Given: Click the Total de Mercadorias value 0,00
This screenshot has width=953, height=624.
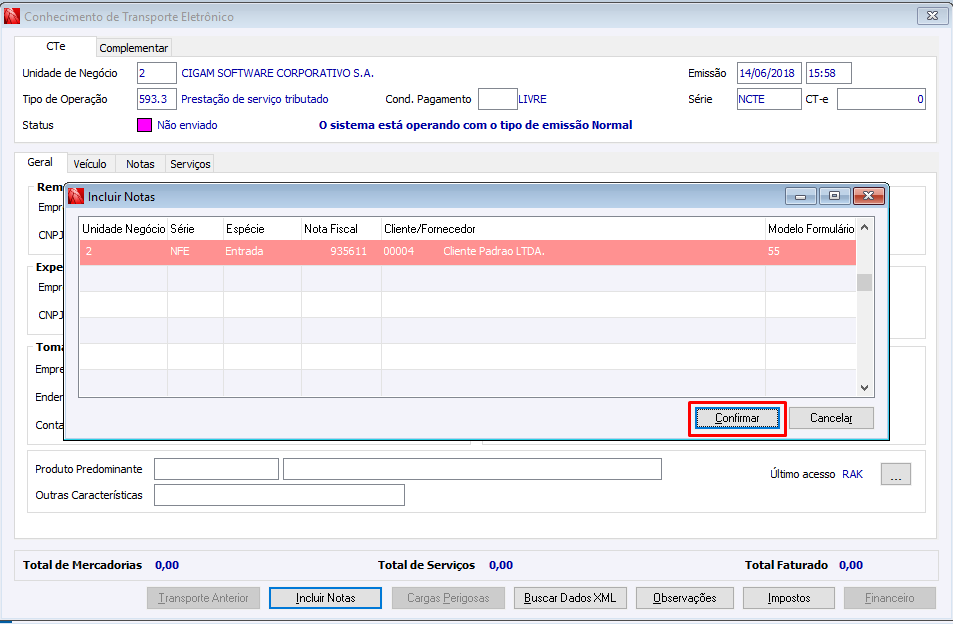Looking at the screenshot, I should [167, 565].
